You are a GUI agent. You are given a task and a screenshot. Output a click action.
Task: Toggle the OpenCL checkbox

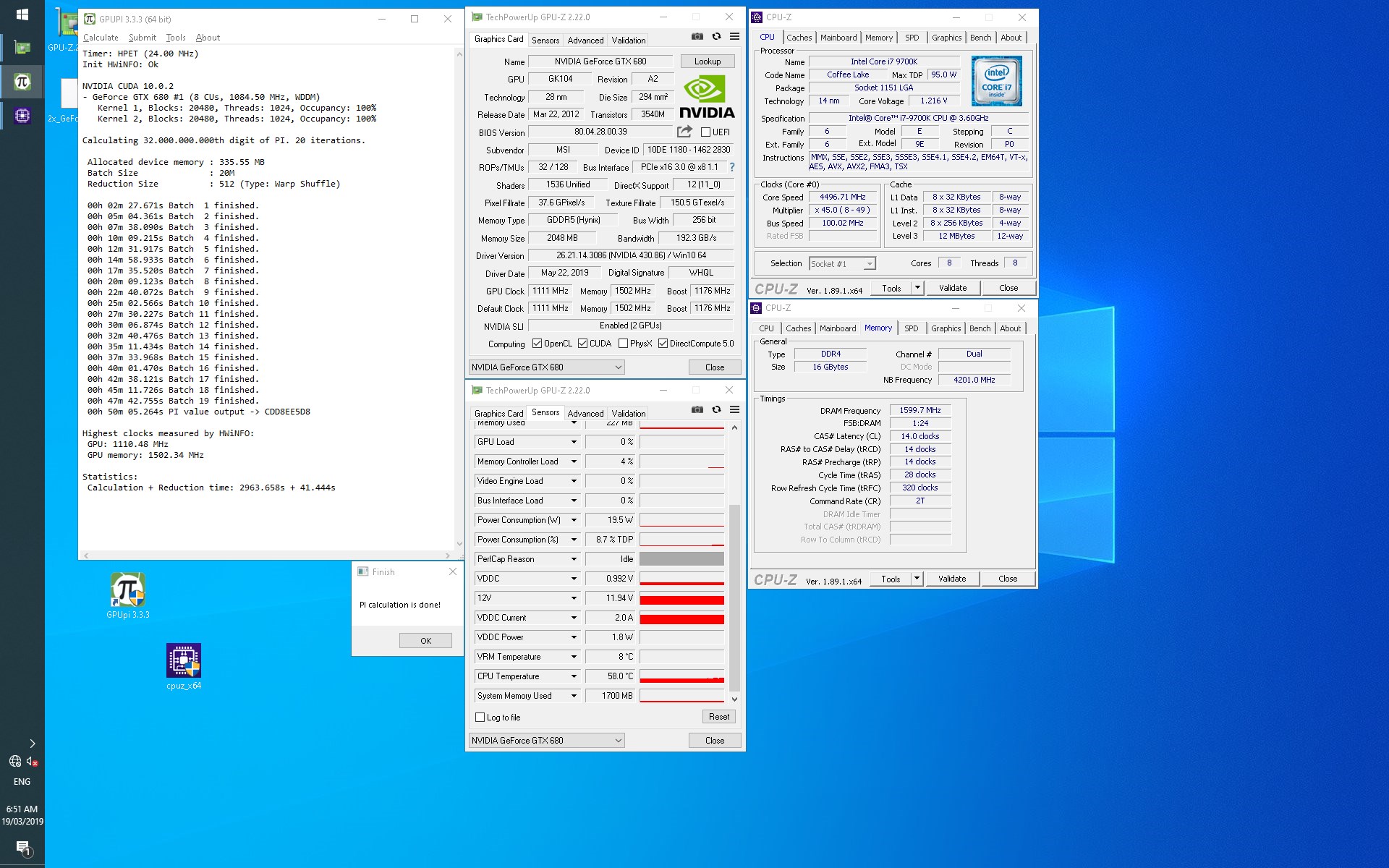click(x=537, y=344)
